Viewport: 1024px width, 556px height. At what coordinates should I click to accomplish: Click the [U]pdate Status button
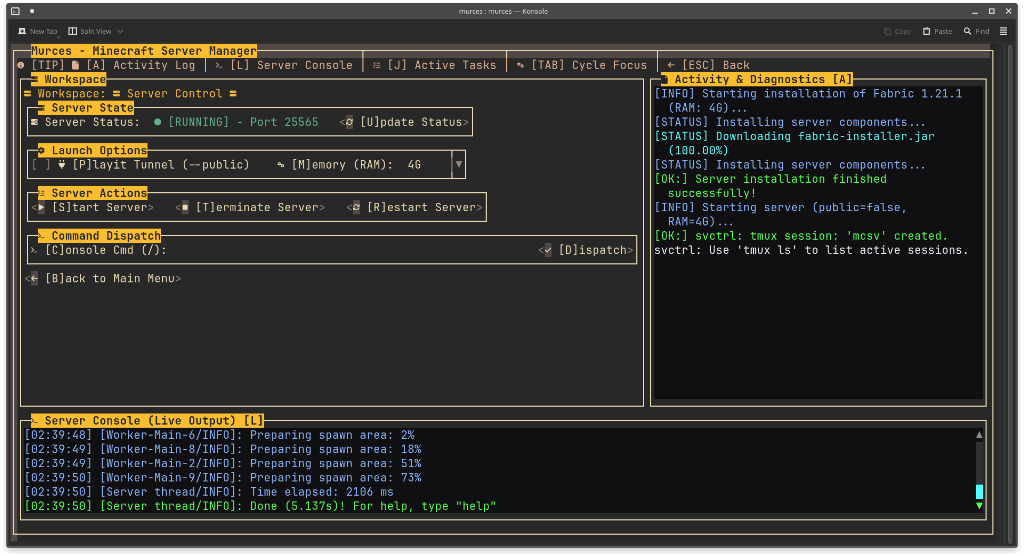404,122
